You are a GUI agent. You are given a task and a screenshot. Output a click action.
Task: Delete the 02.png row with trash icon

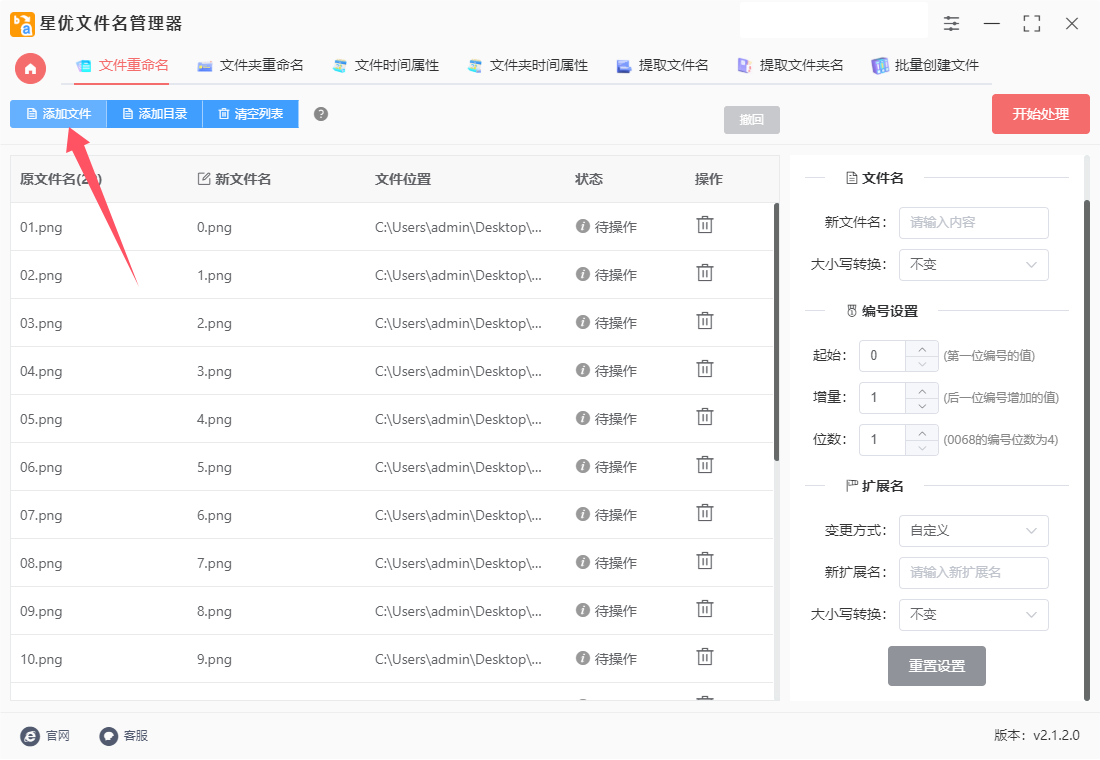tap(704, 272)
